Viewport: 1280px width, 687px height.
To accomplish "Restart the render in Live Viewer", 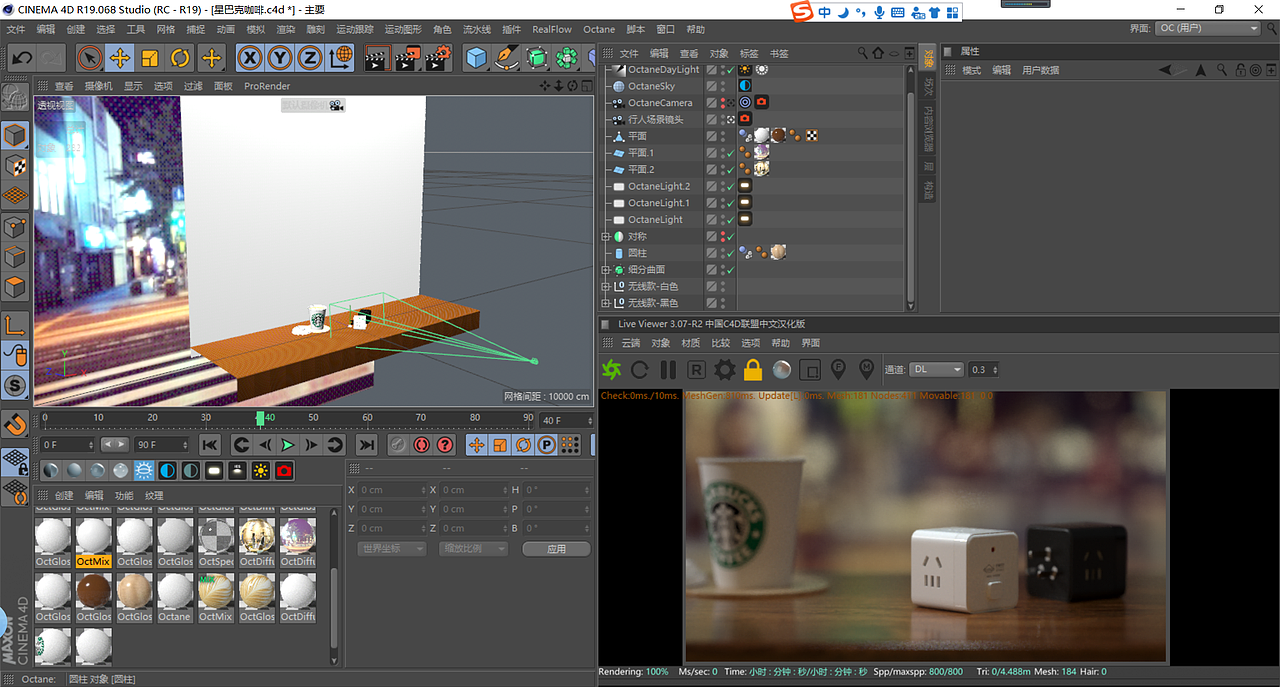I will point(639,370).
